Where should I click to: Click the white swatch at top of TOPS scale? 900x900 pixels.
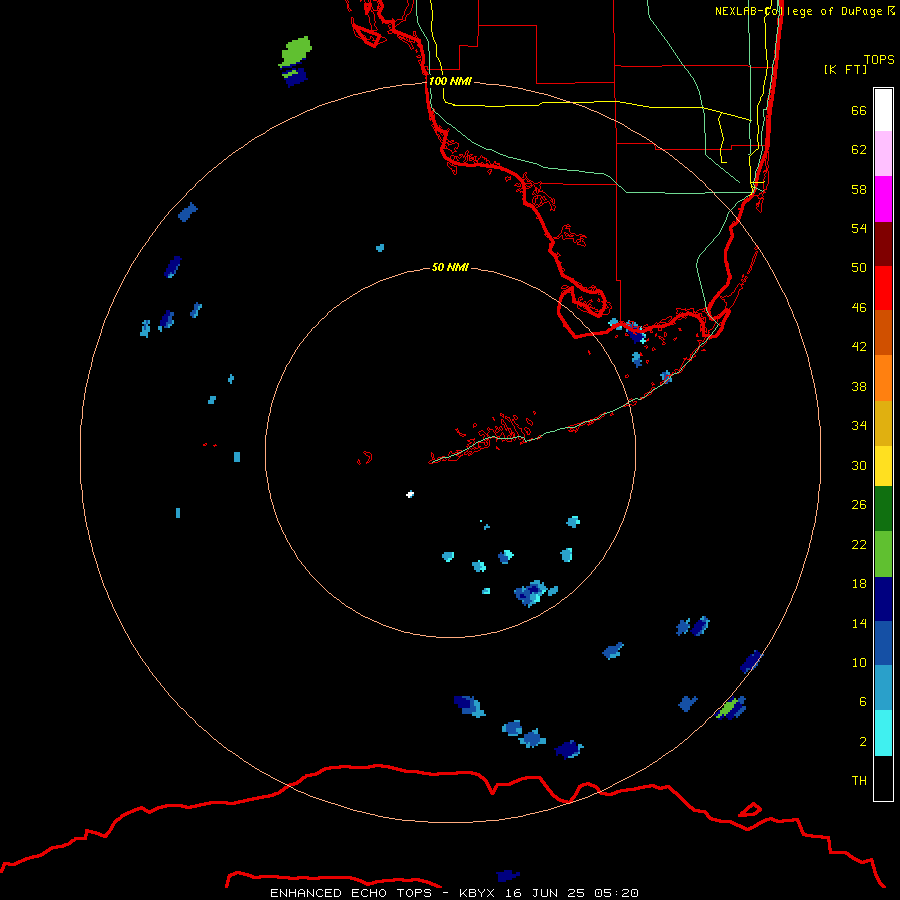(883, 110)
